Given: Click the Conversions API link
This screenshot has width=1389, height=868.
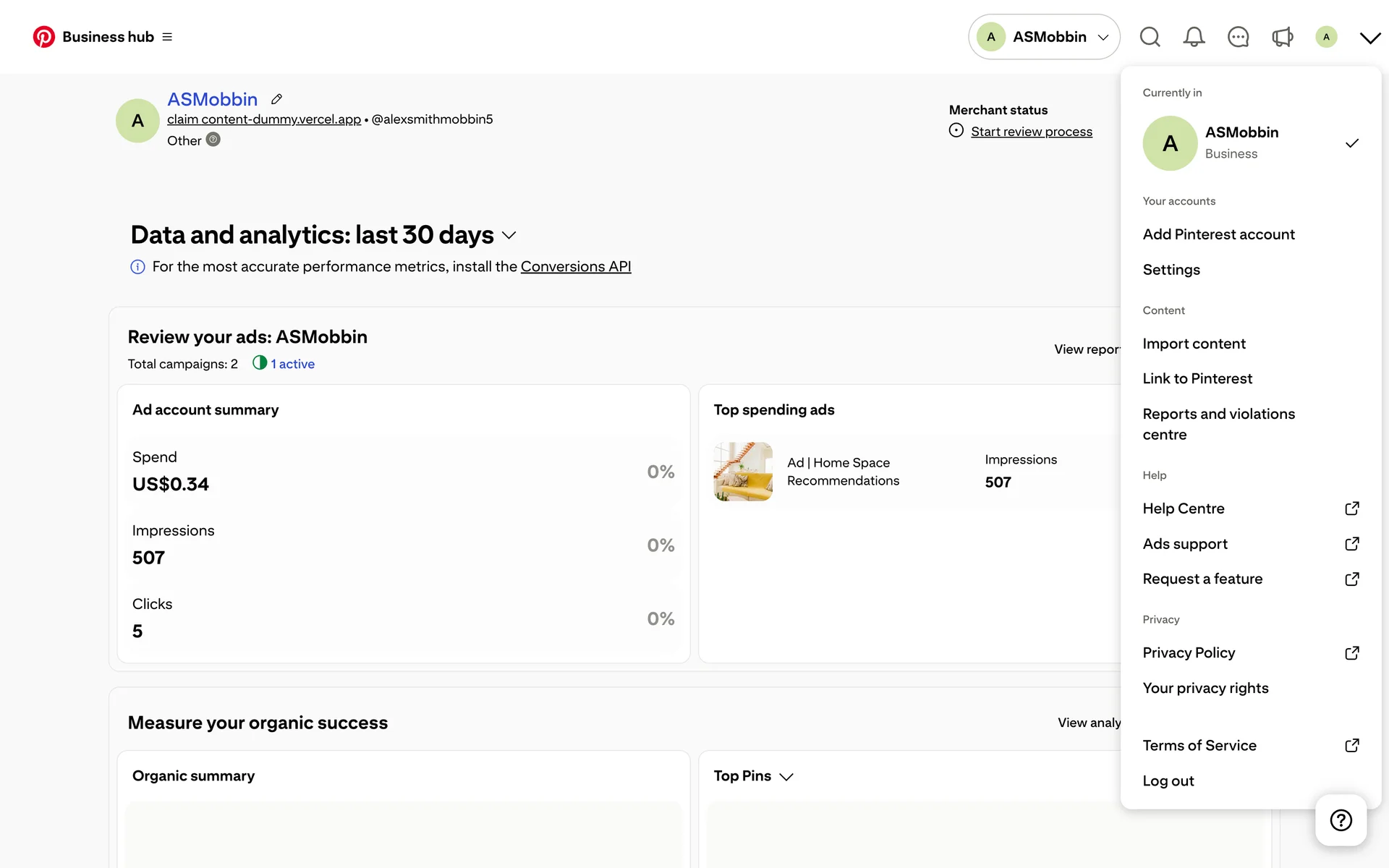Looking at the screenshot, I should coord(576,267).
